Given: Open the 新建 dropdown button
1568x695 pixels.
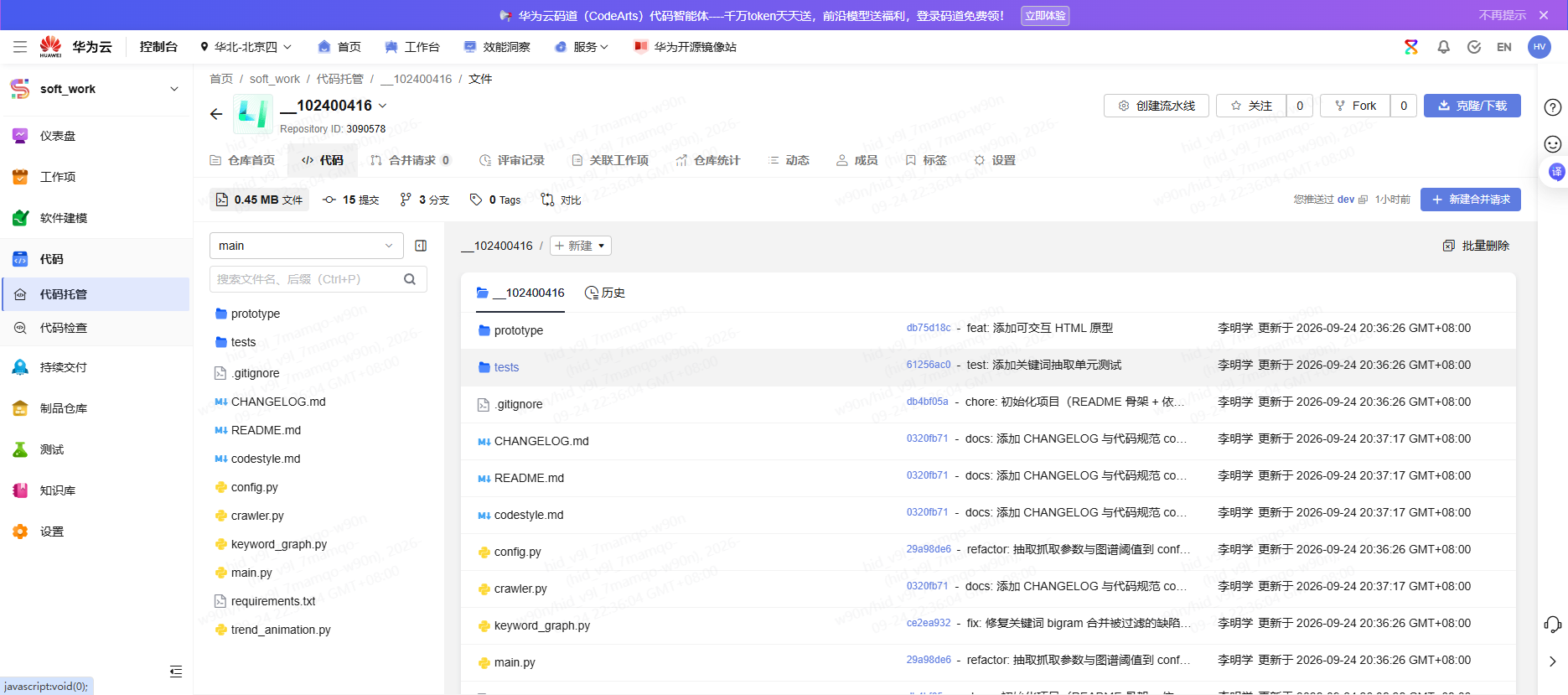Looking at the screenshot, I should [x=581, y=246].
